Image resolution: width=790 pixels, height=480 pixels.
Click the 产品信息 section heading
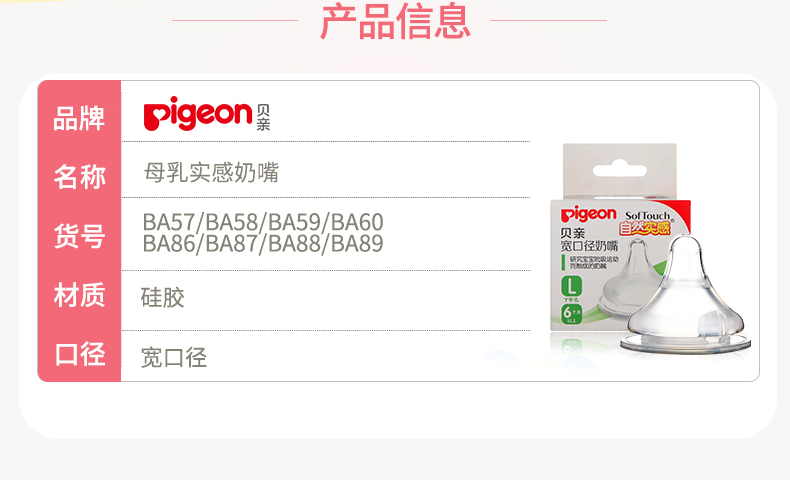coord(396,21)
